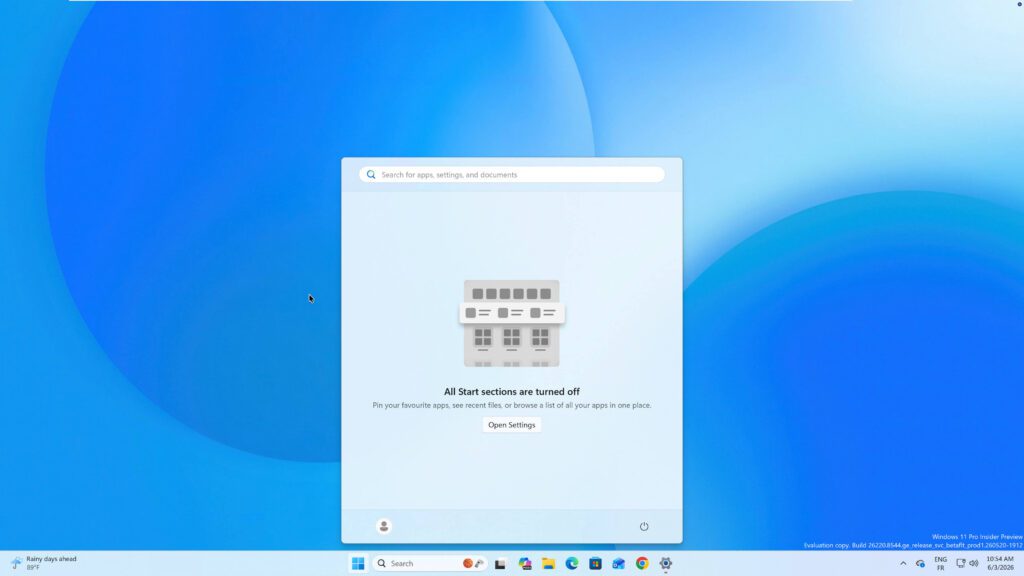Open Outlook from the taskbar
The width and height of the screenshot is (1024, 576).
[x=618, y=564]
